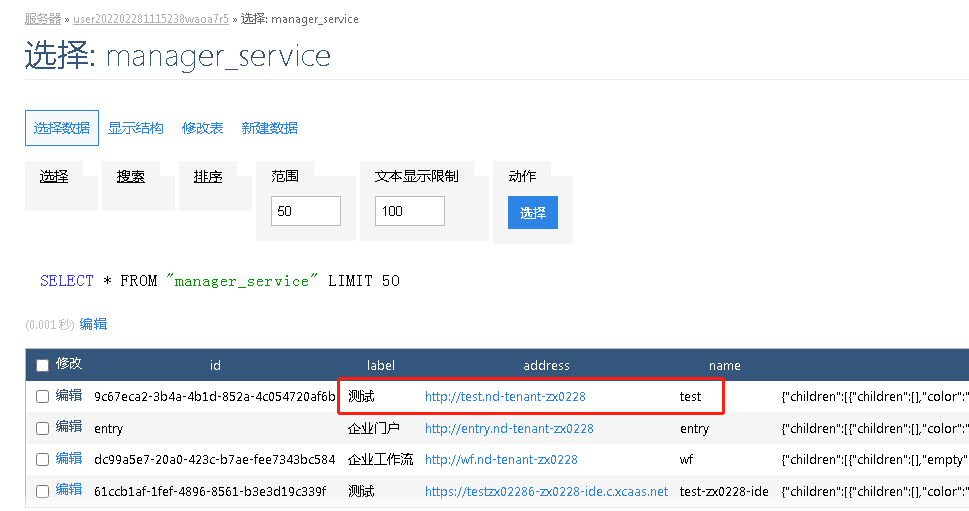969x511 pixels.
Task: Tick the checkbox for row 9c67eca2
Action: pyautogui.click(x=42, y=396)
